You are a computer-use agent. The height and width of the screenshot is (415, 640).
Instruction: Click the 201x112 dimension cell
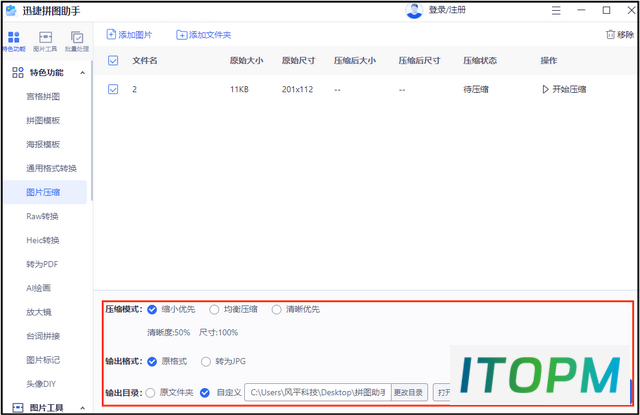coord(297,89)
